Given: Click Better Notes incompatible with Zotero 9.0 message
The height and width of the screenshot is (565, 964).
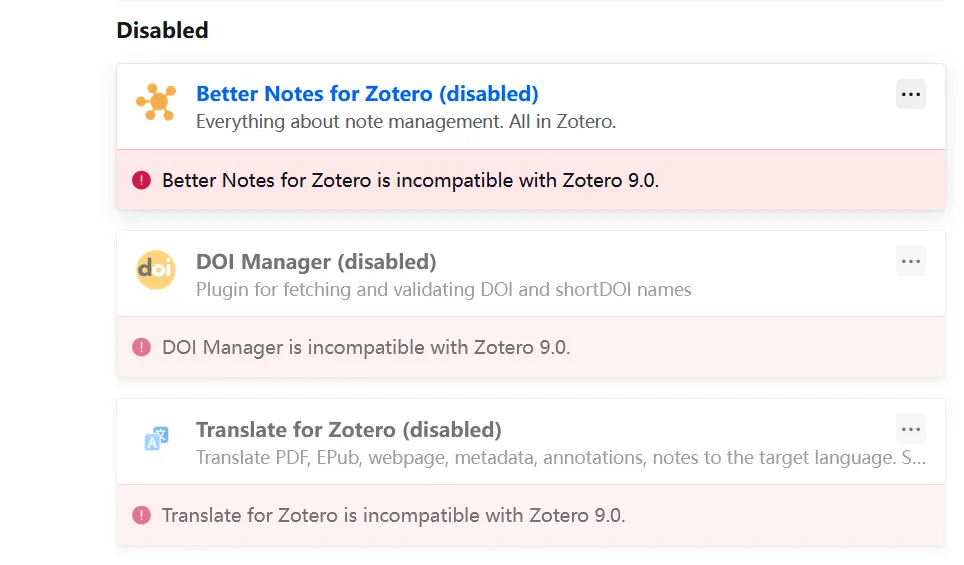Looking at the screenshot, I should point(410,181).
